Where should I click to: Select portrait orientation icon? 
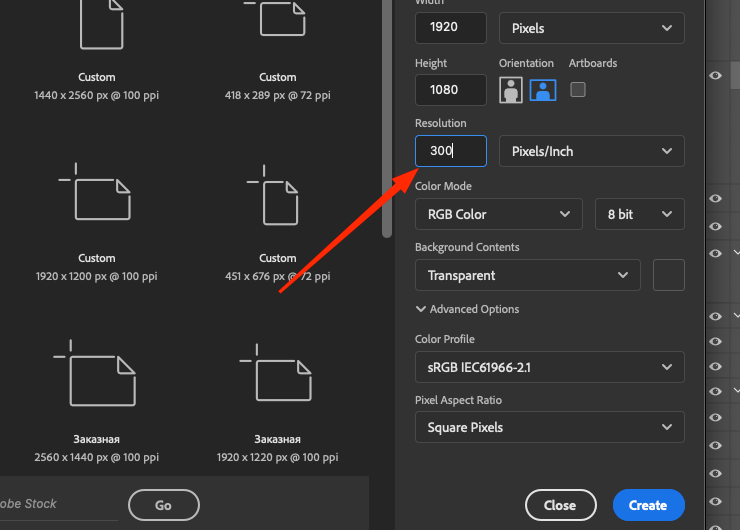point(511,90)
